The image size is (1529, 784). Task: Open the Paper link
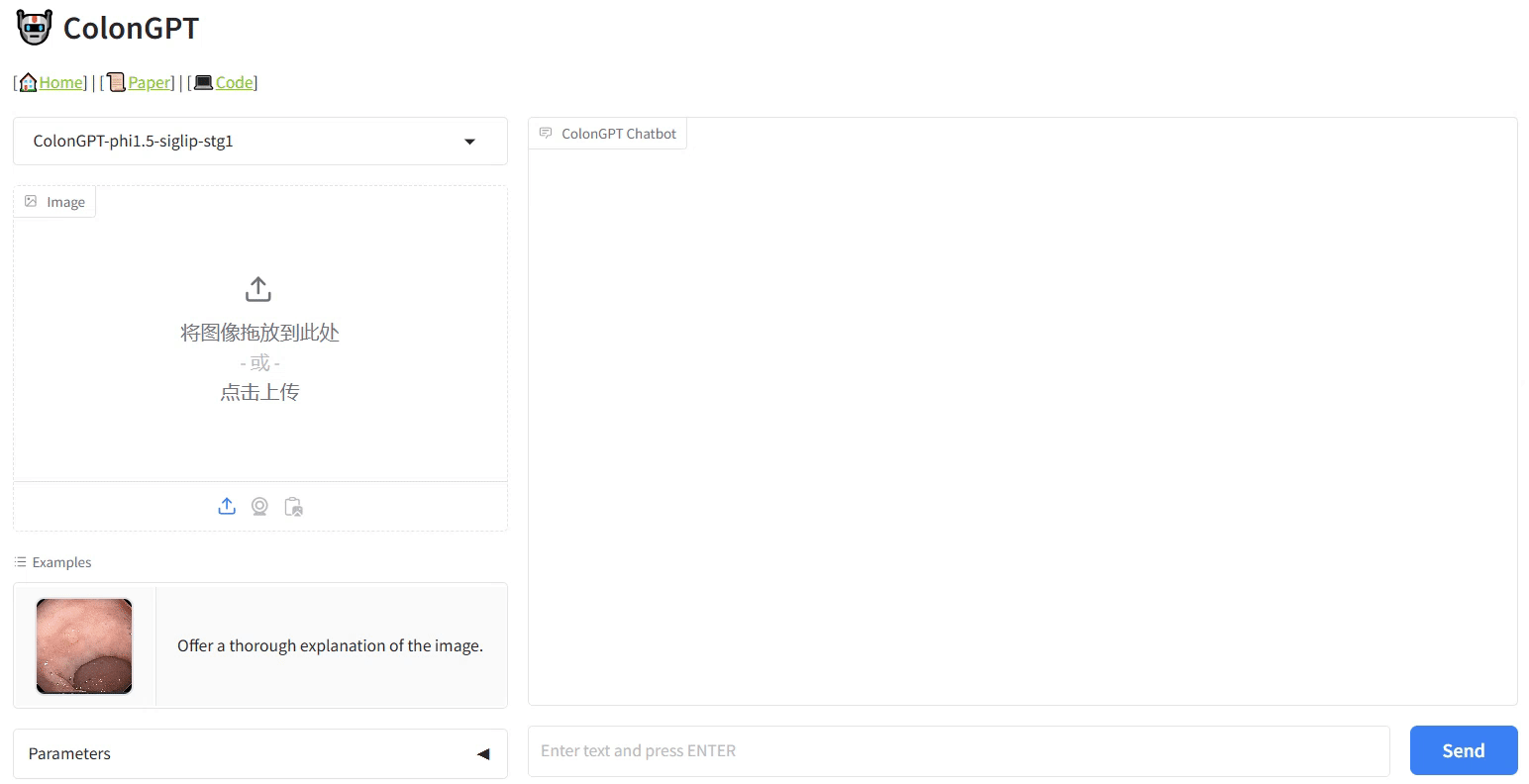point(149,83)
